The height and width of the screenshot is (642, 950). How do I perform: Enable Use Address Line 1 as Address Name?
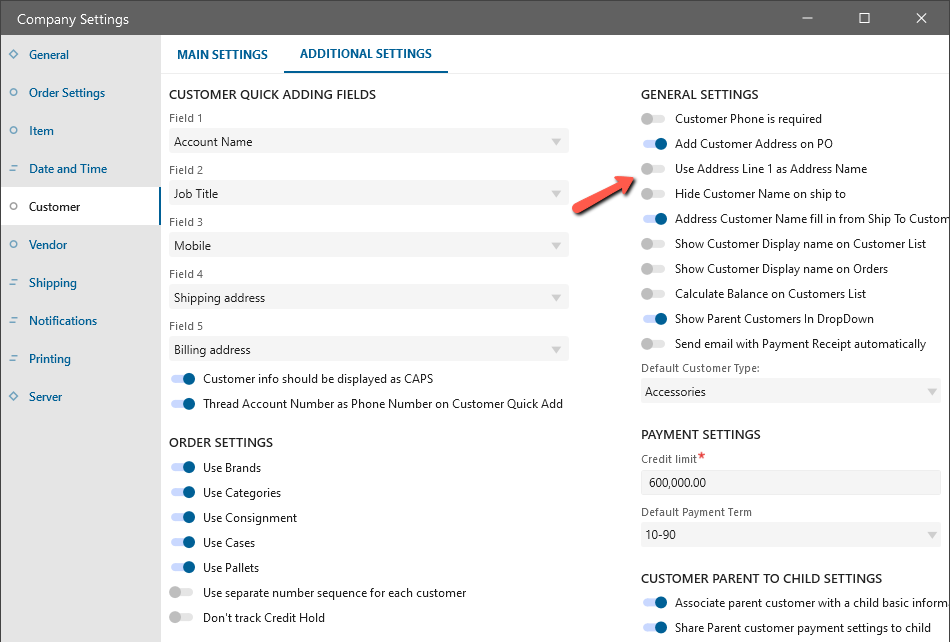tap(654, 169)
